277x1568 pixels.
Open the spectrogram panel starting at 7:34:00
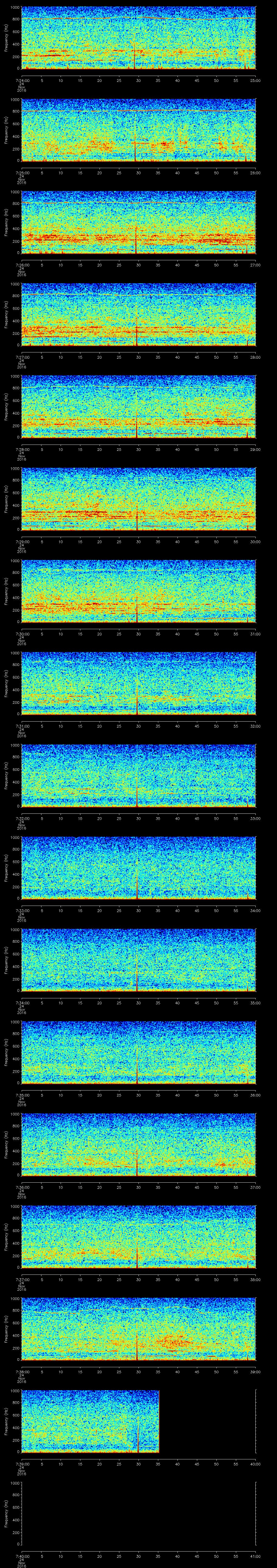click(x=138, y=960)
